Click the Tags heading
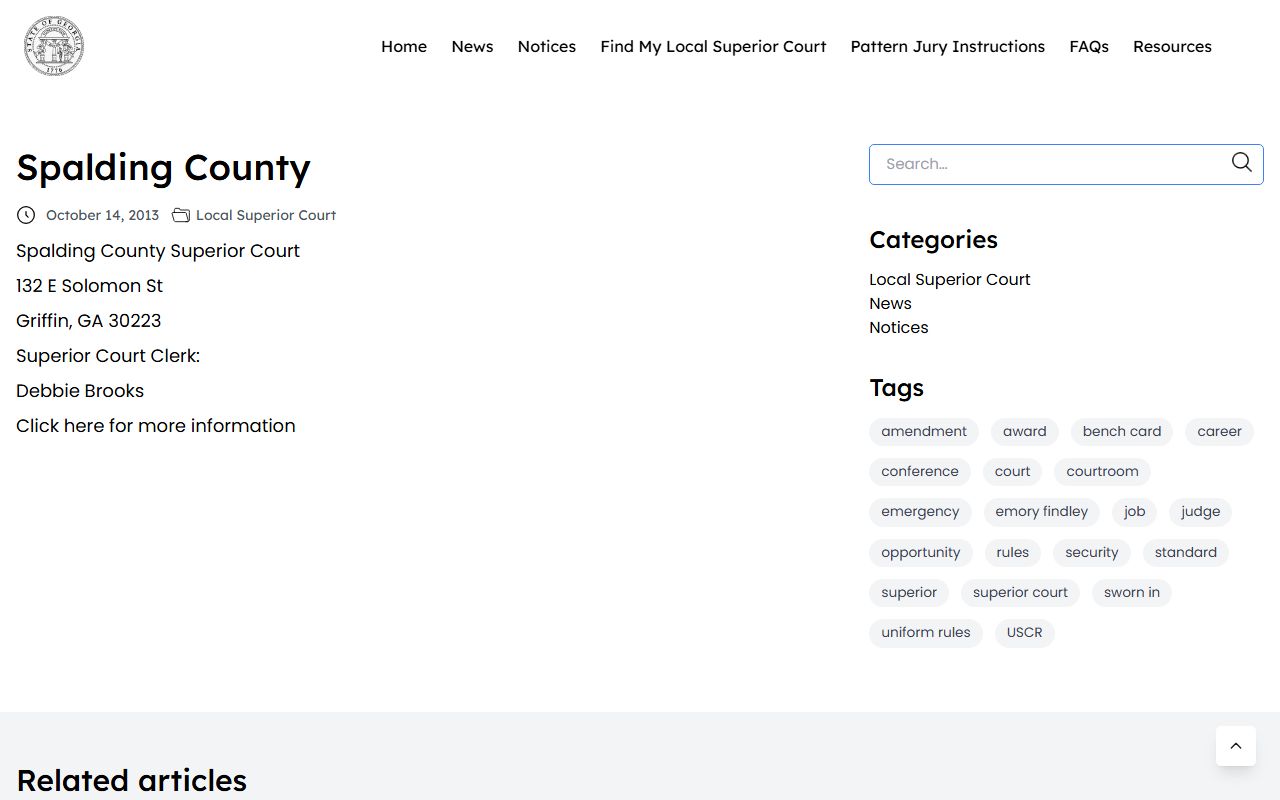The image size is (1280, 800). point(897,388)
